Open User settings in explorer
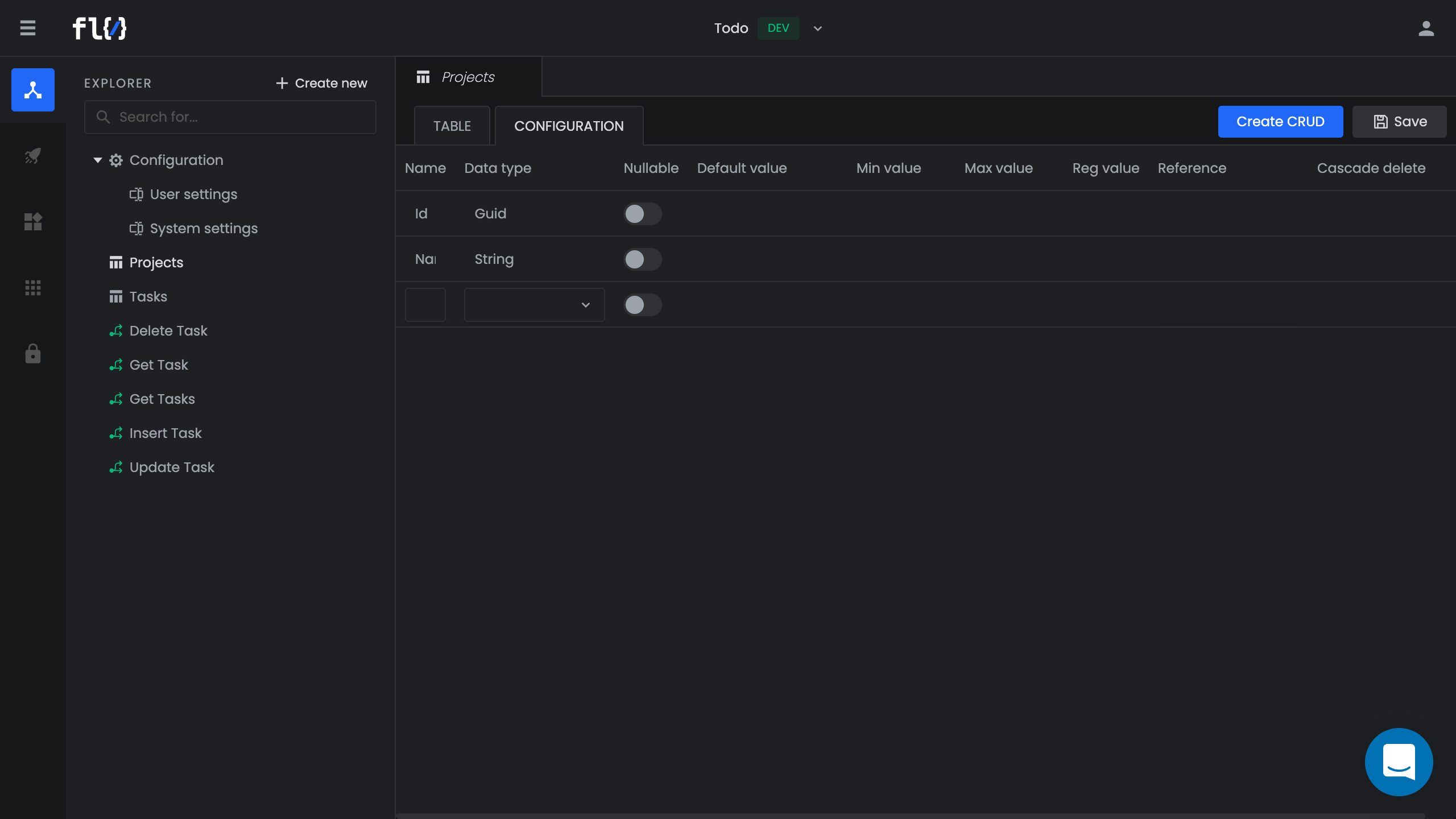 click(x=193, y=195)
